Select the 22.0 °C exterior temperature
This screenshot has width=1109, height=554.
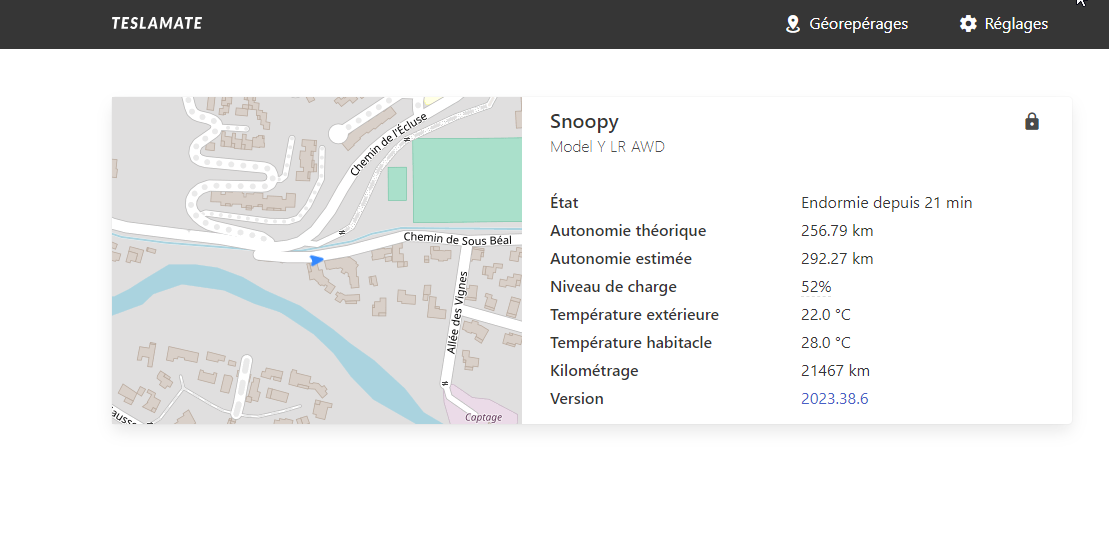click(826, 315)
